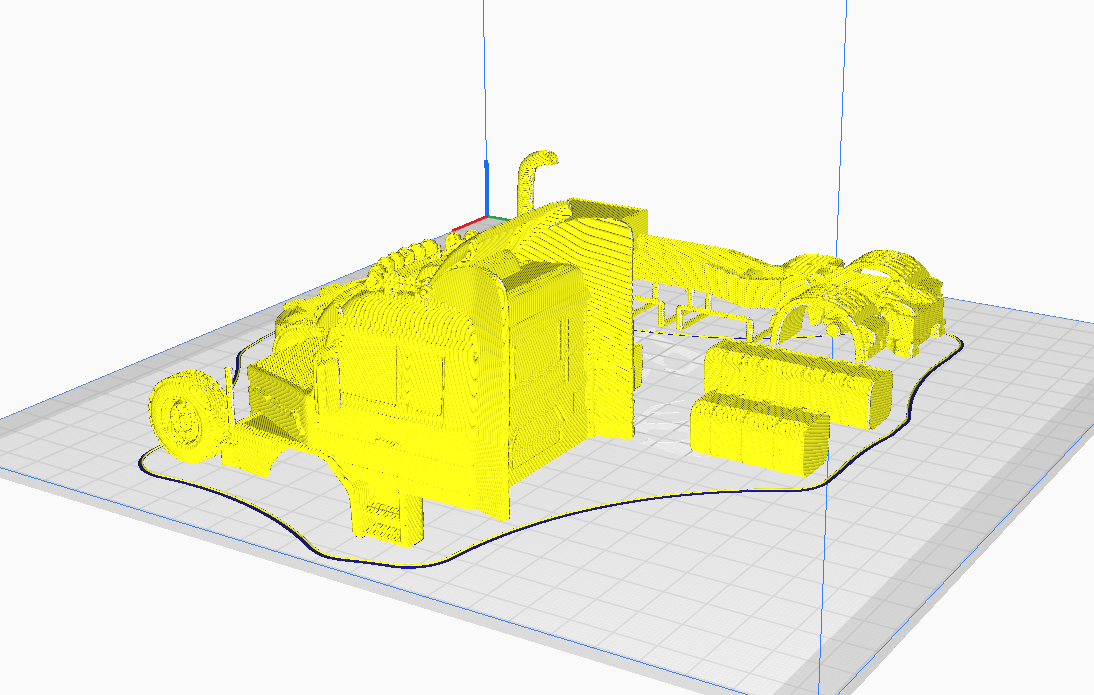Viewport: 1094px width, 695px height.
Task: Click the large truck cab body
Action: pos(447,377)
